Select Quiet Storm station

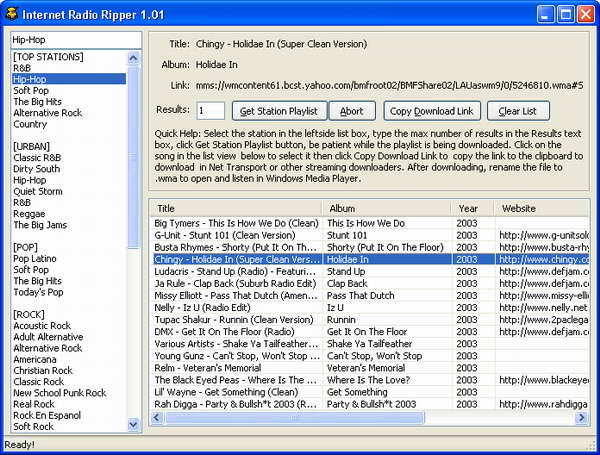(x=38, y=191)
